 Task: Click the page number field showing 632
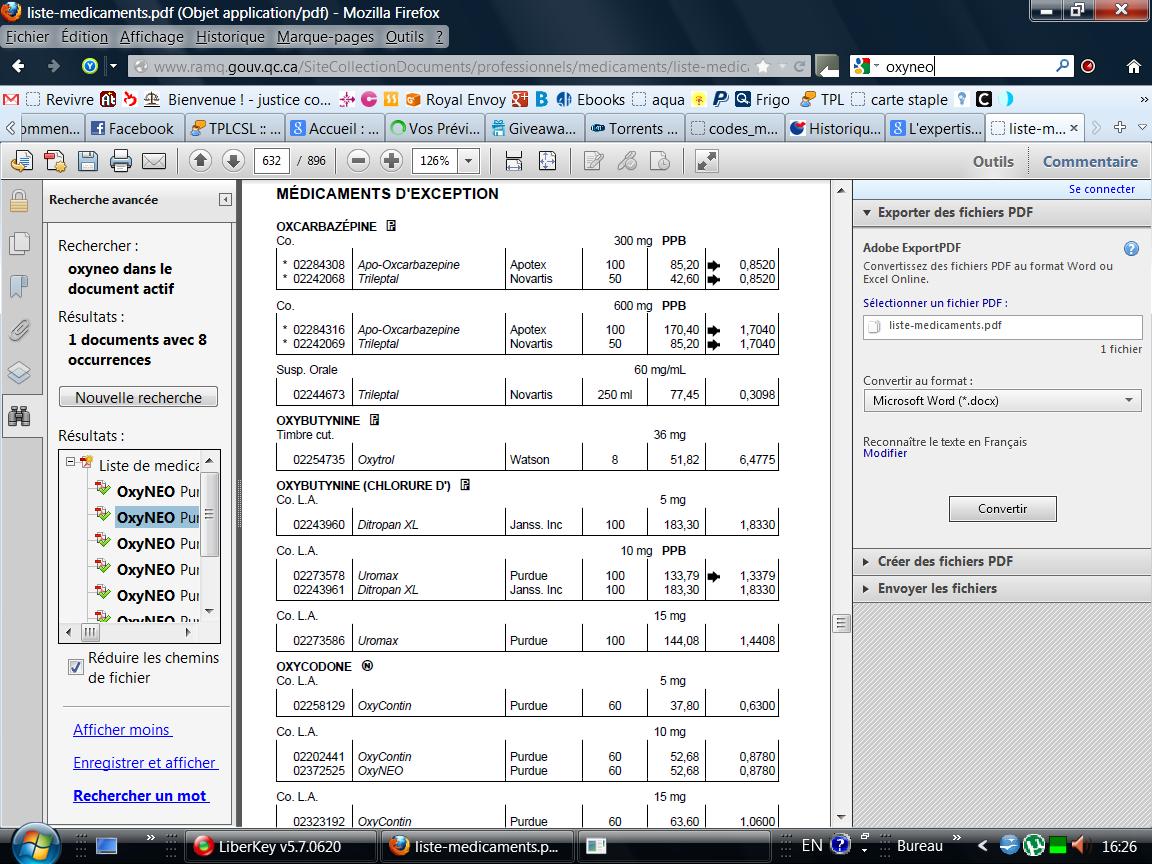click(271, 161)
